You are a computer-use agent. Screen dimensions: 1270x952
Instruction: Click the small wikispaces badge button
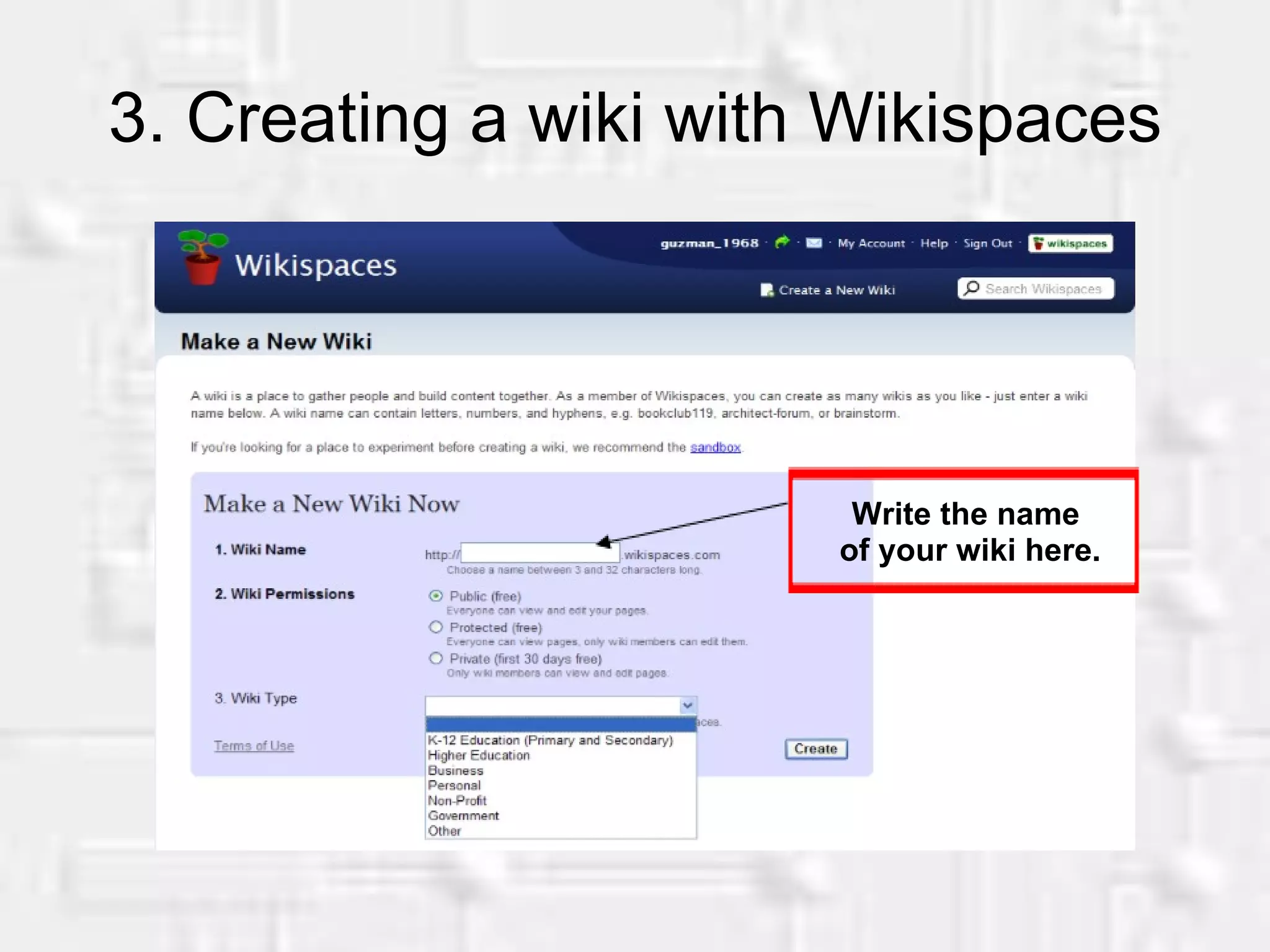1070,244
